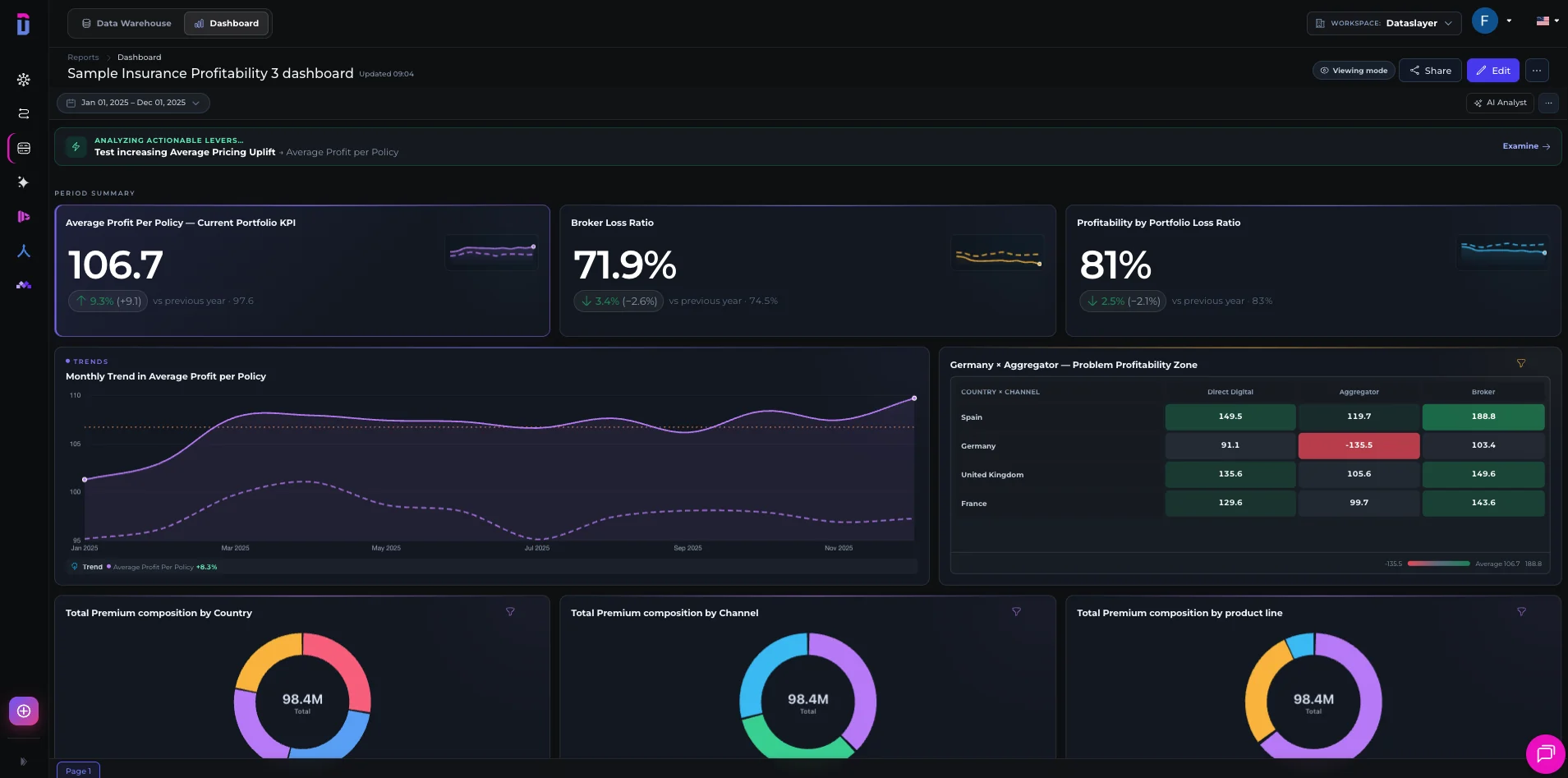The image size is (1568, 778).
Task: Switch to the Dashboard tab
Action: point(227,23)
